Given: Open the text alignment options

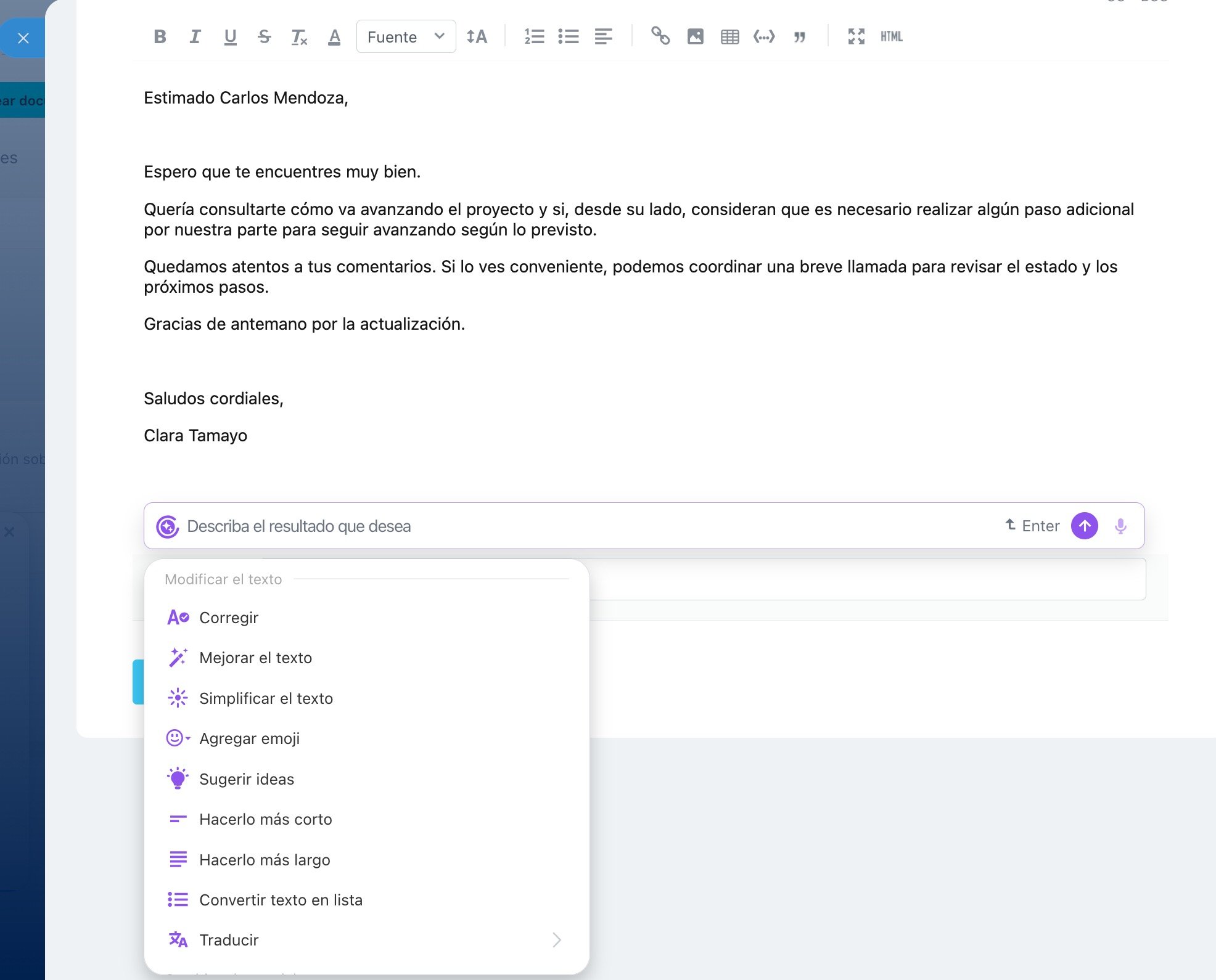Looking at the screenshot, I should pyautogui.click(x=603, y=37).
